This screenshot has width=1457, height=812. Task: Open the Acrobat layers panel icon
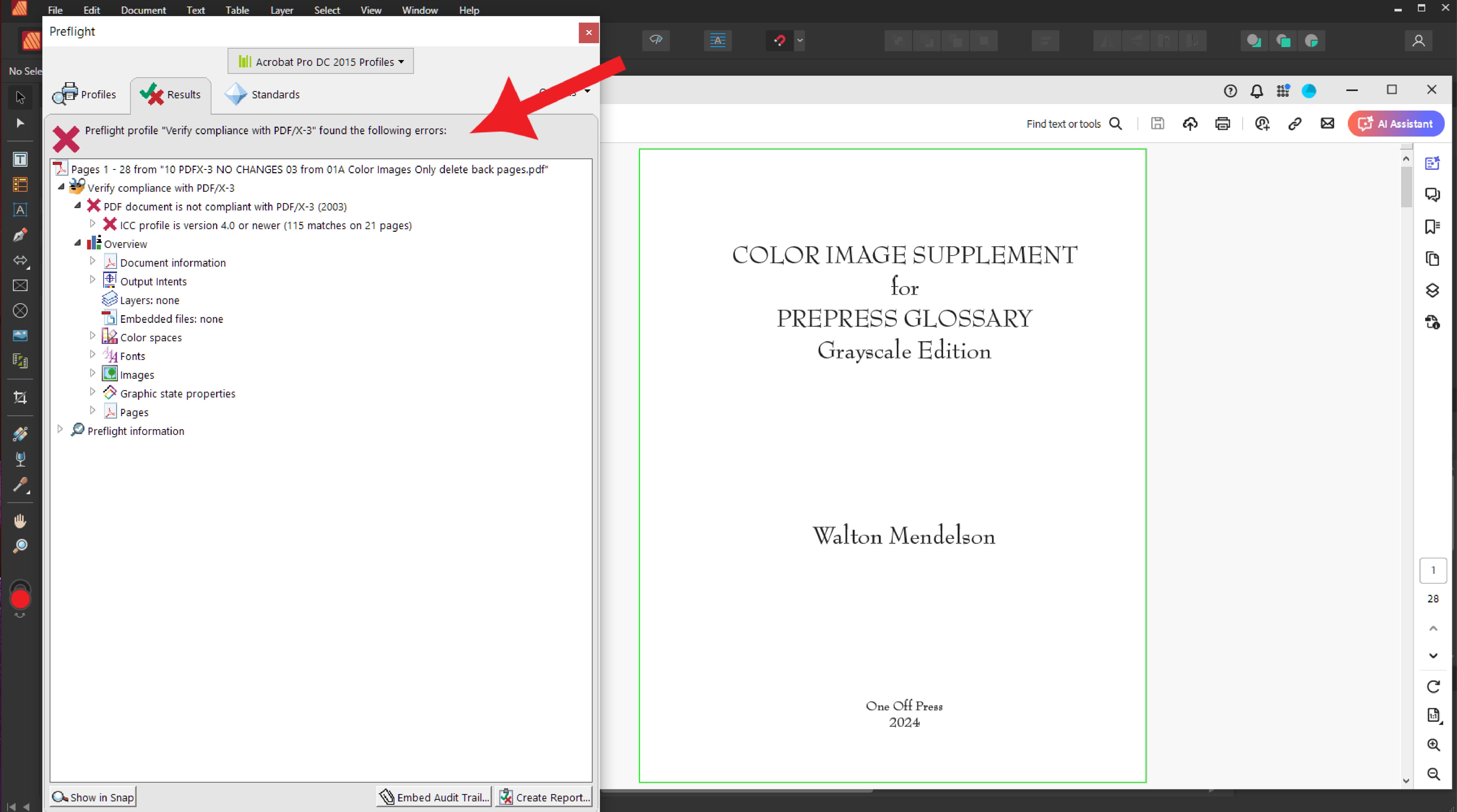click(1433, 291)
